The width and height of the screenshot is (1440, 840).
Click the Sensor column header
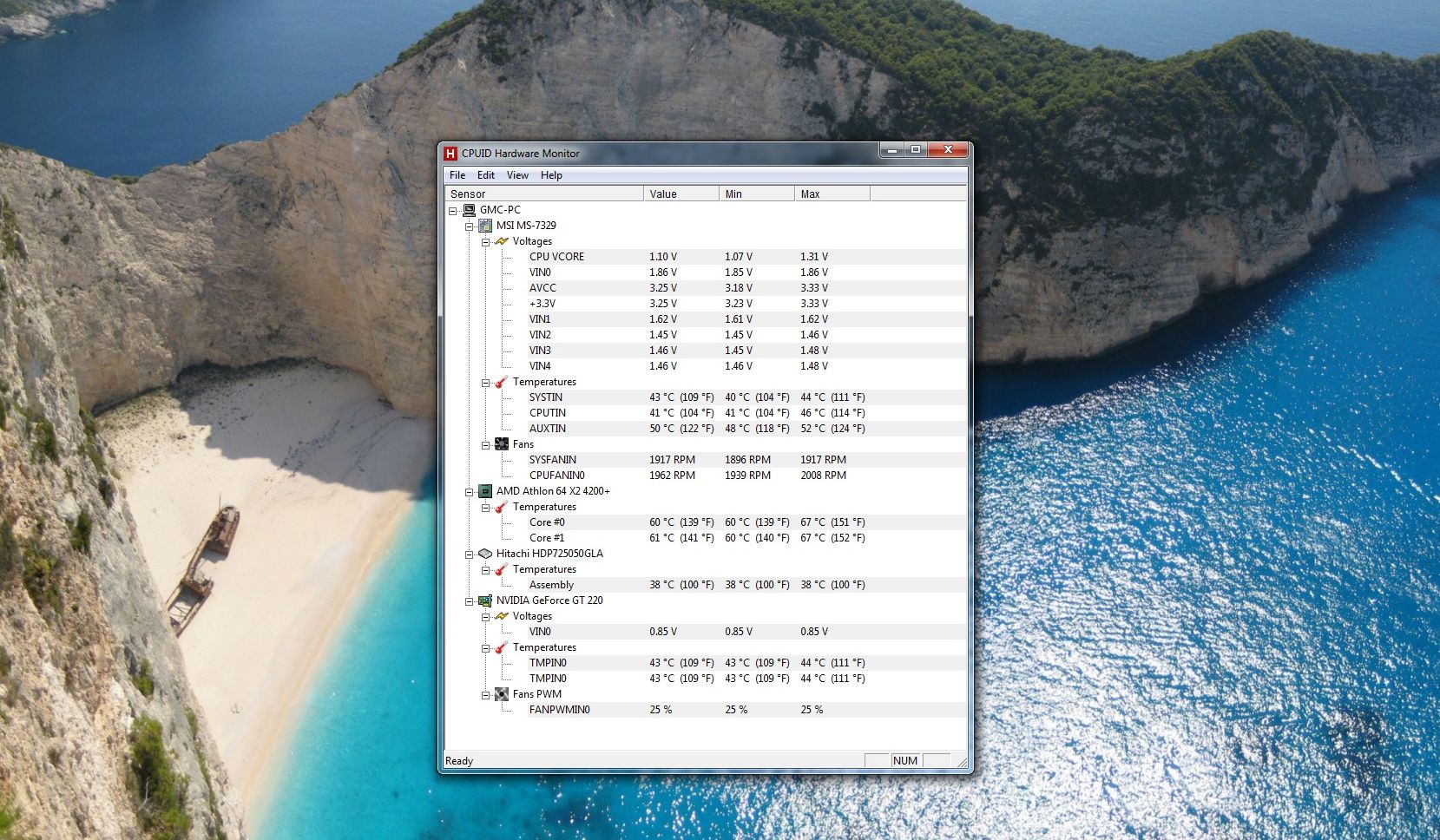pos(544,194)
